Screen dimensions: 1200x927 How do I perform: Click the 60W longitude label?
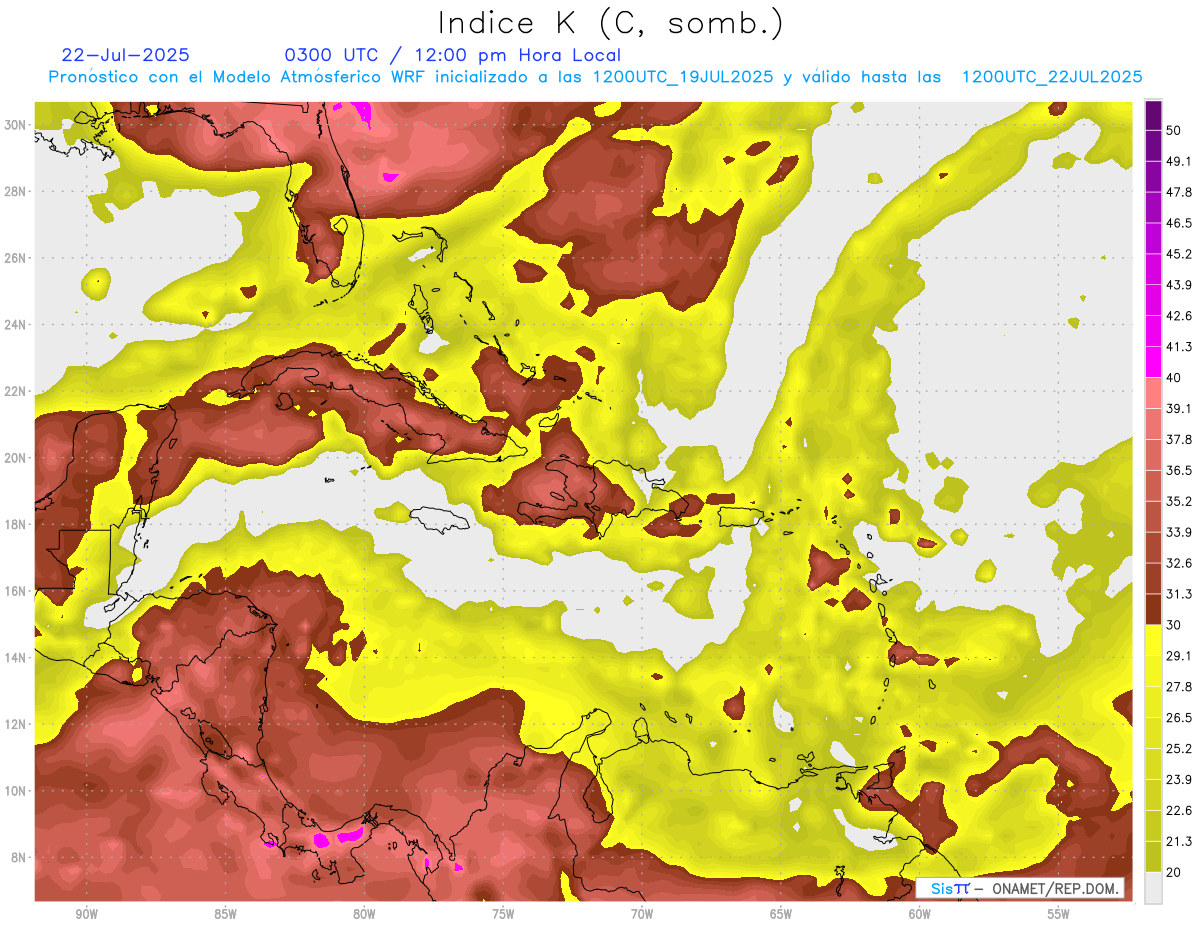click(920, 914)
